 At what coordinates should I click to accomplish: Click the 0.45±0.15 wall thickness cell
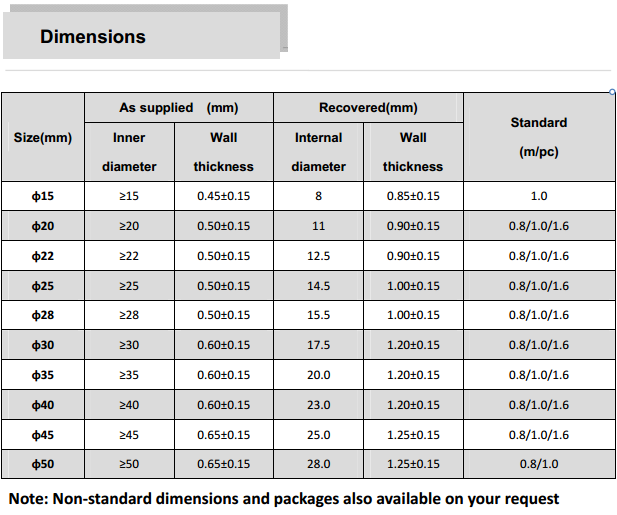224,196
